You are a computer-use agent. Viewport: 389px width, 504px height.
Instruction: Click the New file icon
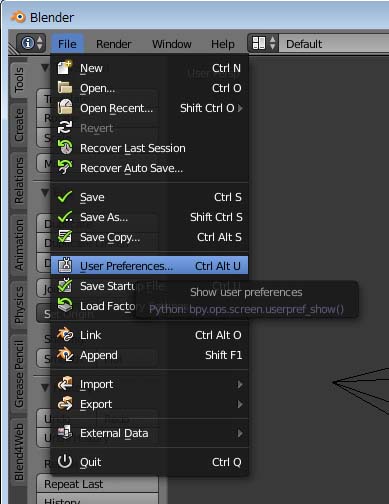pyautogui.click(x=64, y=68)
